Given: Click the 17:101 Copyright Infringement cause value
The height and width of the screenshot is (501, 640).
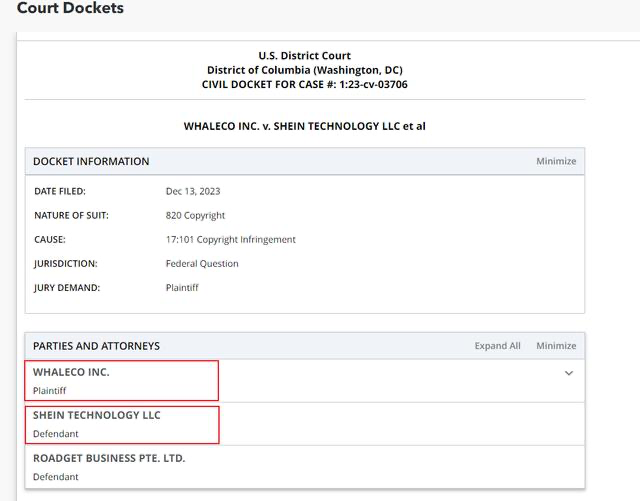Looking at the screenshot, I should pyautogui.click(x=230, y=240).
